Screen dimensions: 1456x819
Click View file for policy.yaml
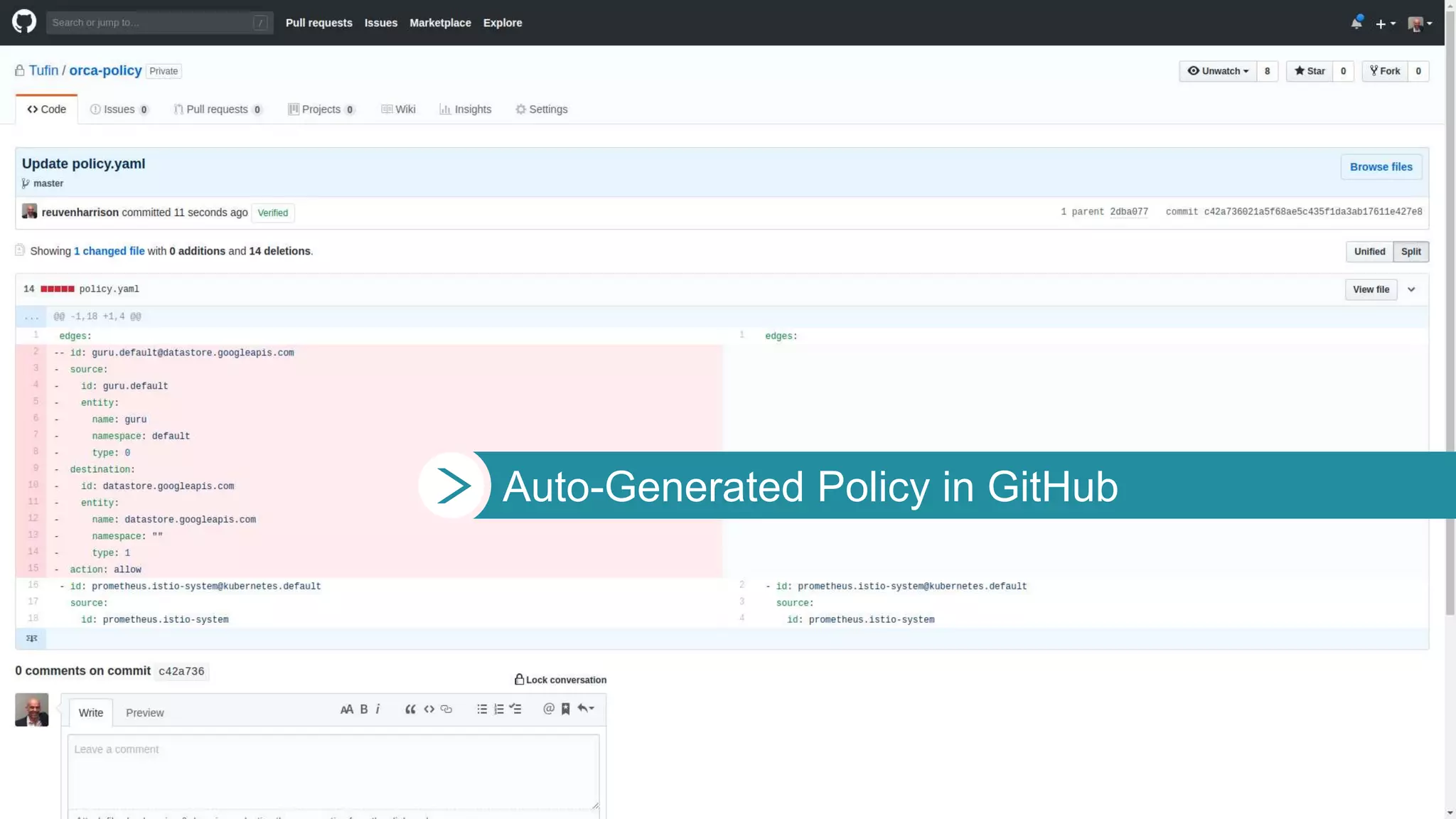tap(1371, 290)
